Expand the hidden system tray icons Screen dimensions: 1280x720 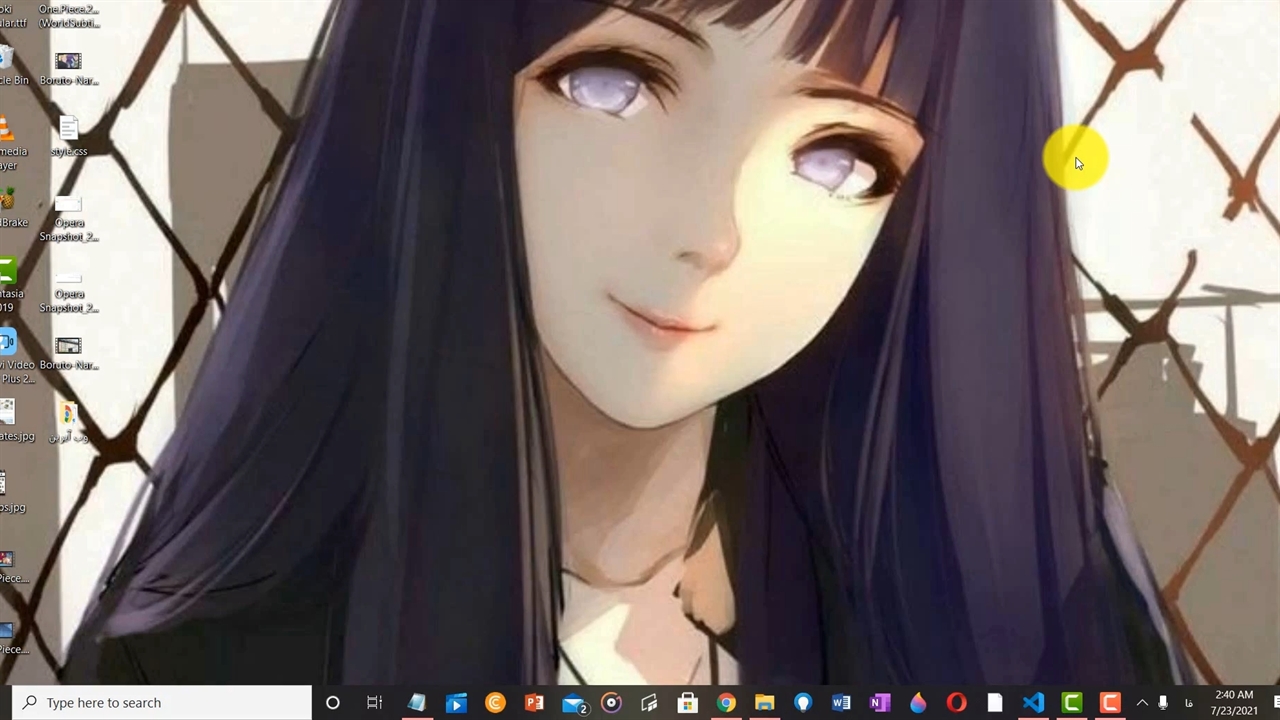pos(1142,703)
